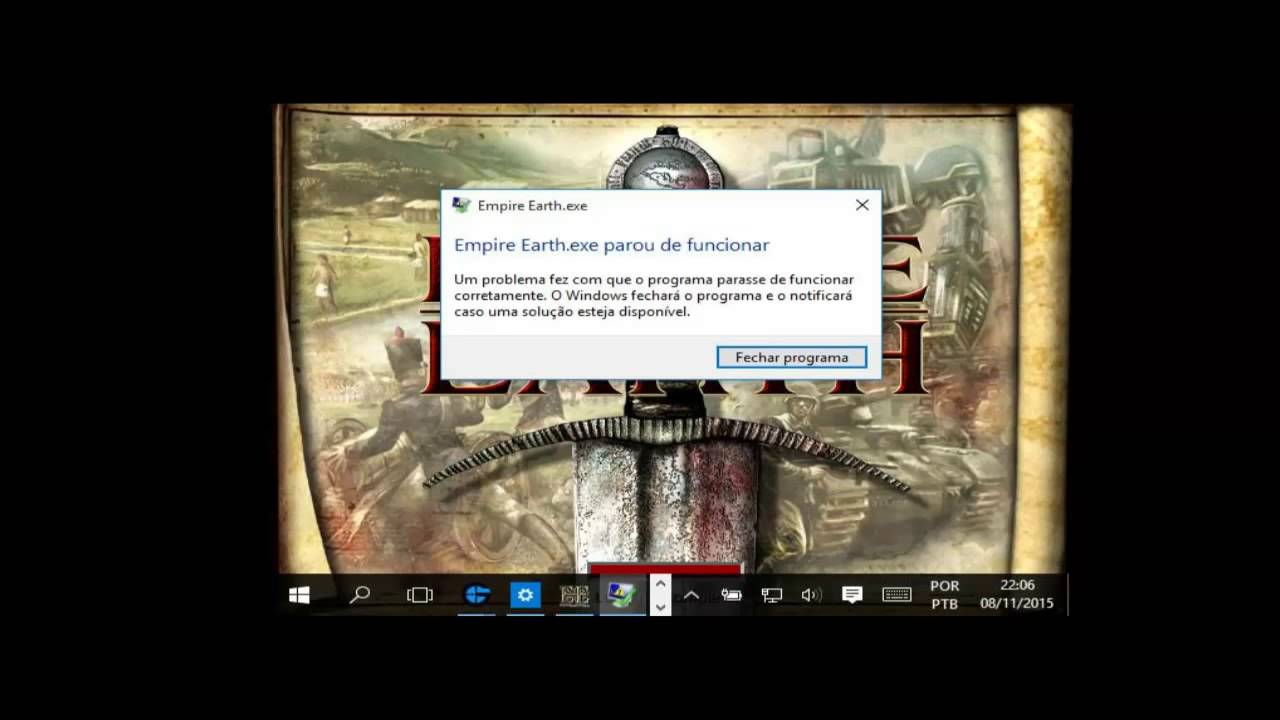
Task: Click 'Empire Earth.exe parou de funcionar' heading
Action: (x=611, y=245)
